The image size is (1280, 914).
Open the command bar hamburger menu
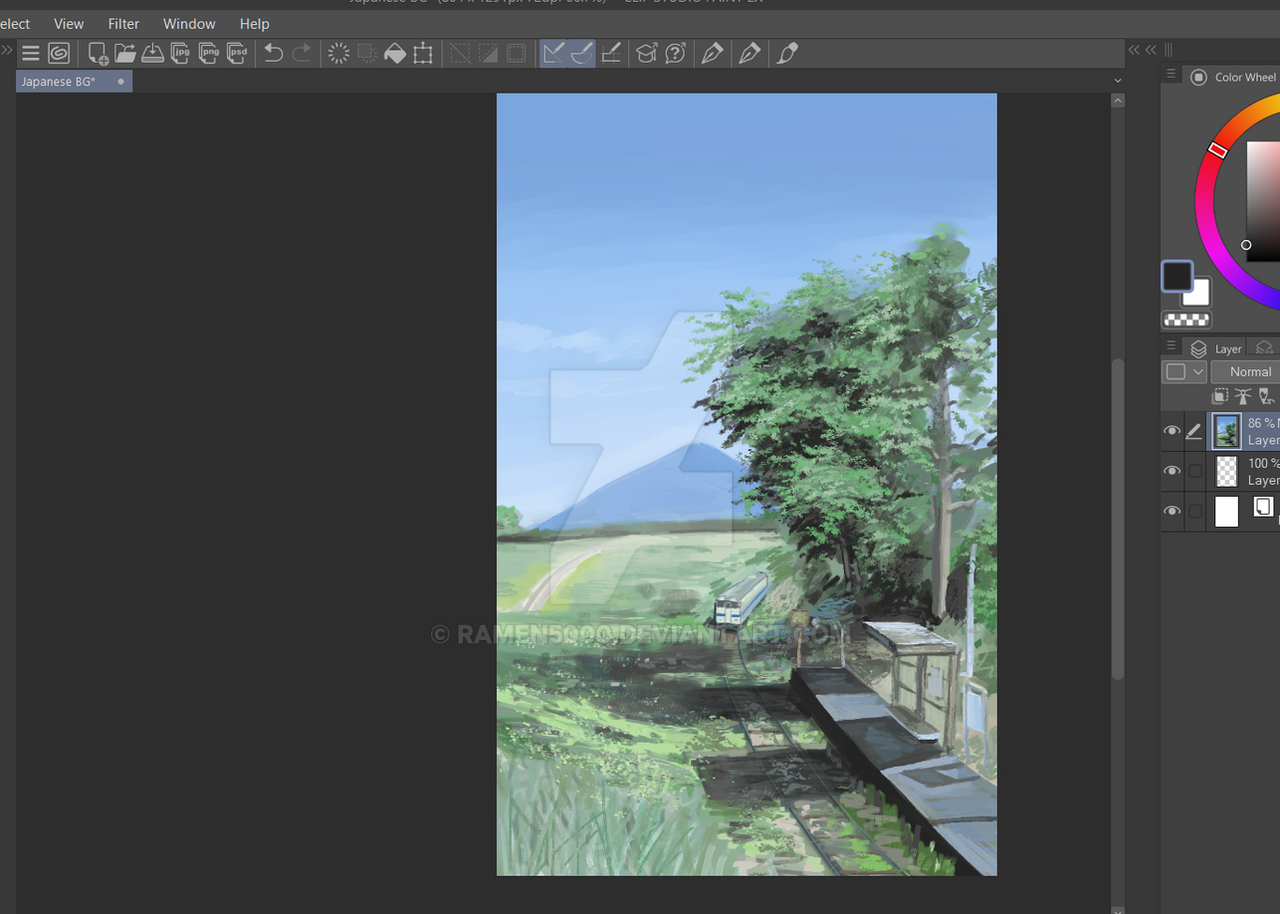click(31, 54)
